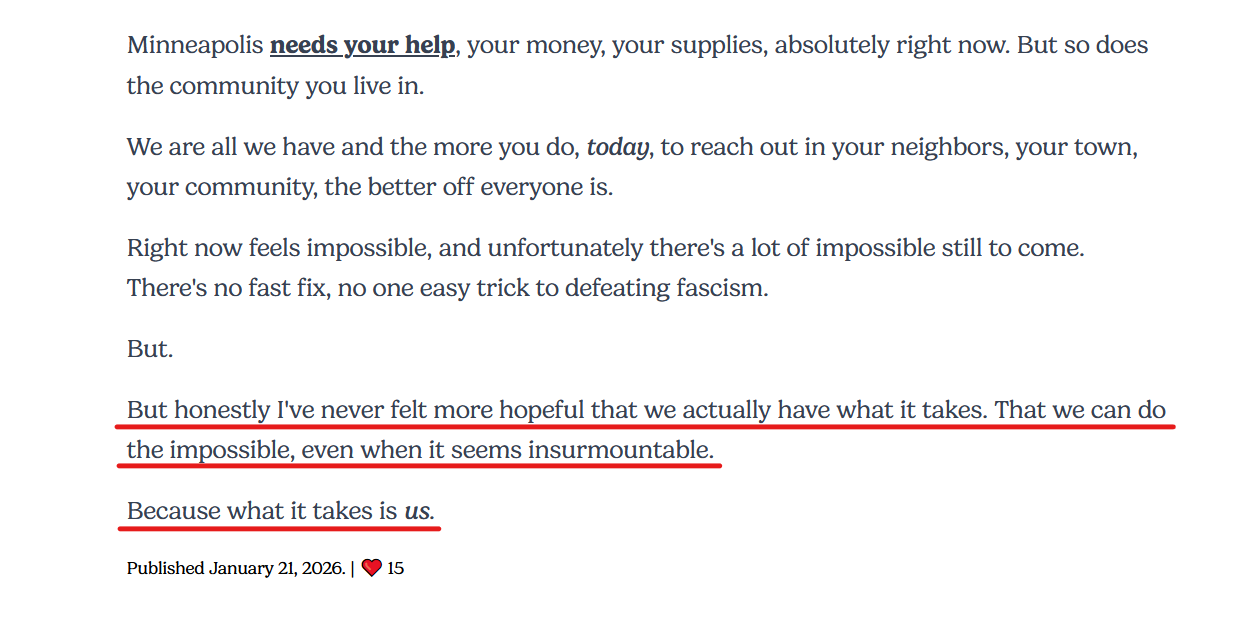Click the red heart like icon
The image size is (1245, 630).
click(372, 568)
